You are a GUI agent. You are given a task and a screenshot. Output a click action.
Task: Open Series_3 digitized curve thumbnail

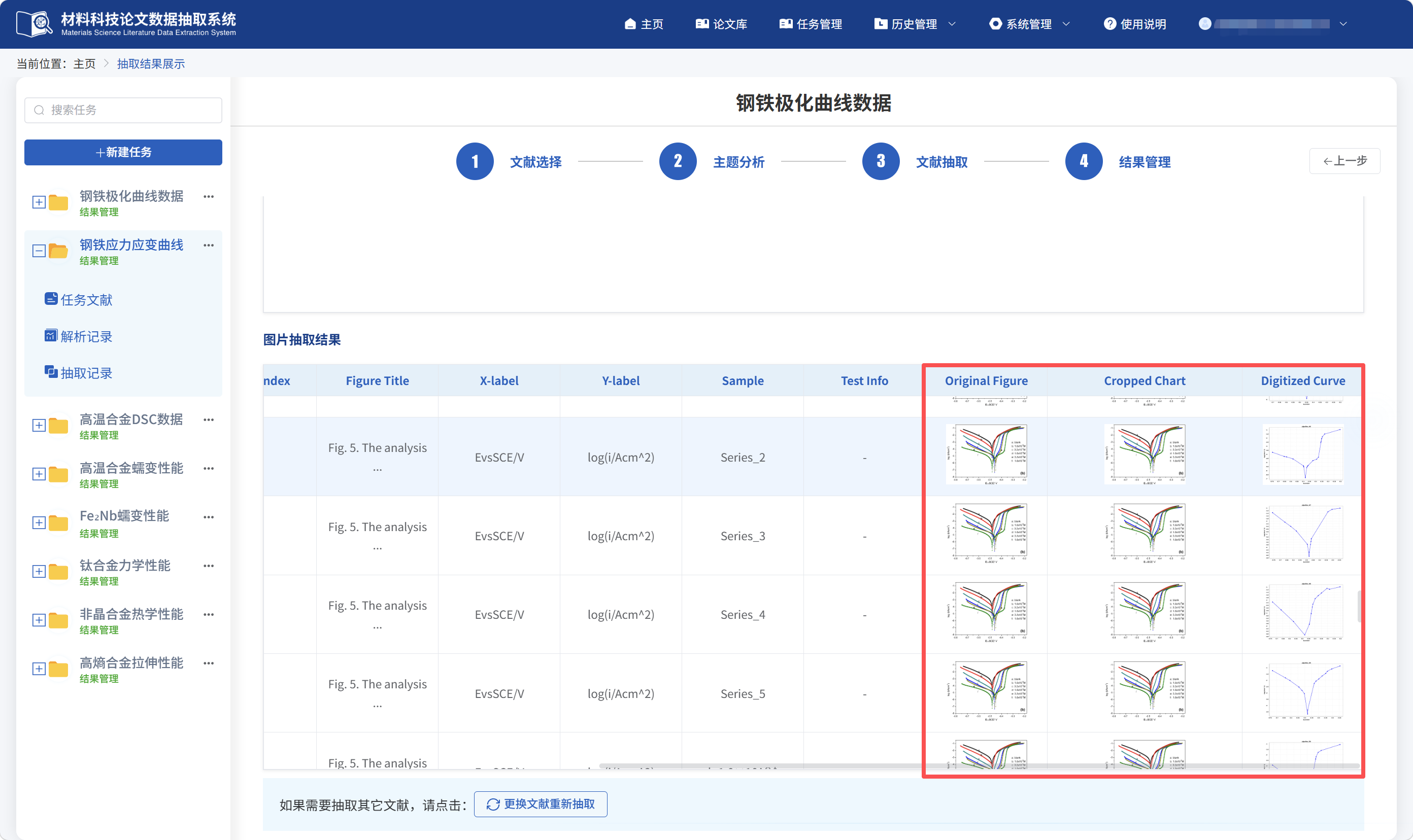1302,533
